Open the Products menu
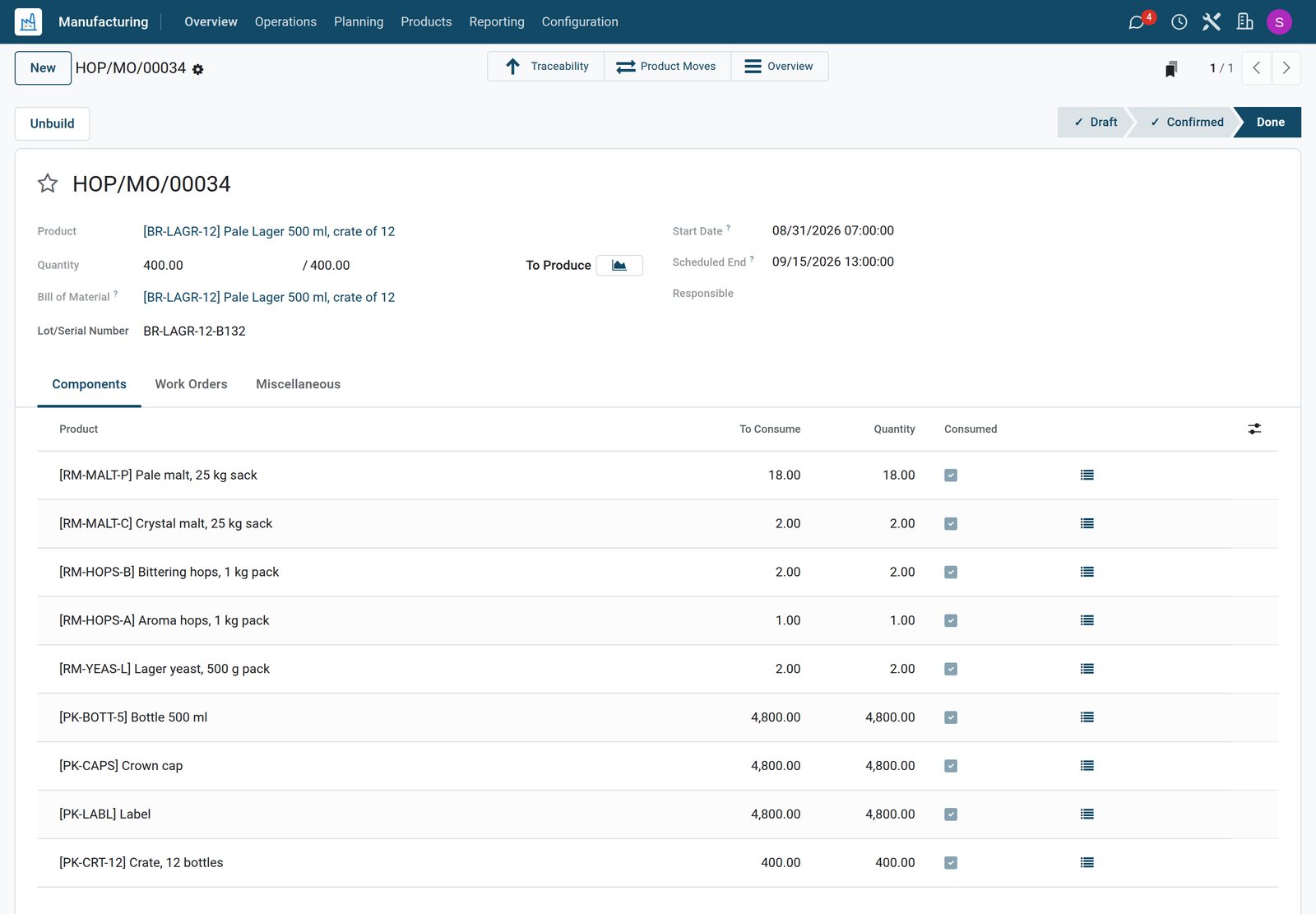Viewport: 1316px width, 914px height. coord(426,21)
